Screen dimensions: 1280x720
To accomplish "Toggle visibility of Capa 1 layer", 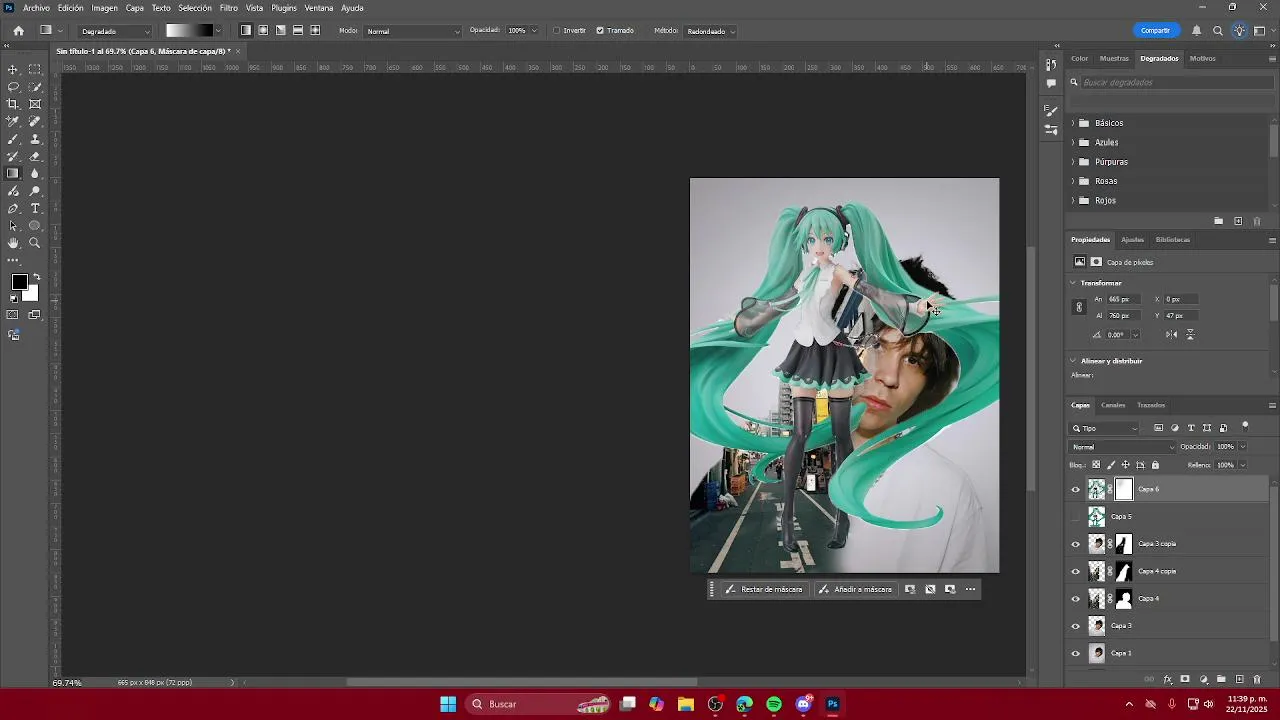I will 1076,654.
